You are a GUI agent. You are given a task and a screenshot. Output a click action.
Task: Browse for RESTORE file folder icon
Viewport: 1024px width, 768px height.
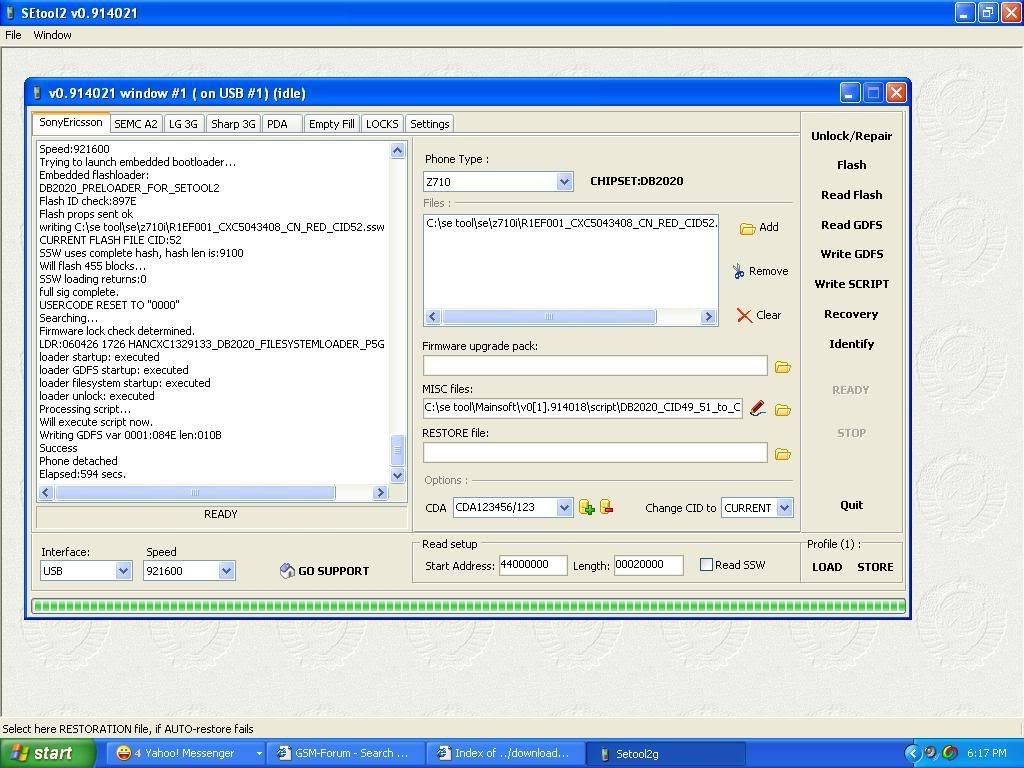pos(782,454)
